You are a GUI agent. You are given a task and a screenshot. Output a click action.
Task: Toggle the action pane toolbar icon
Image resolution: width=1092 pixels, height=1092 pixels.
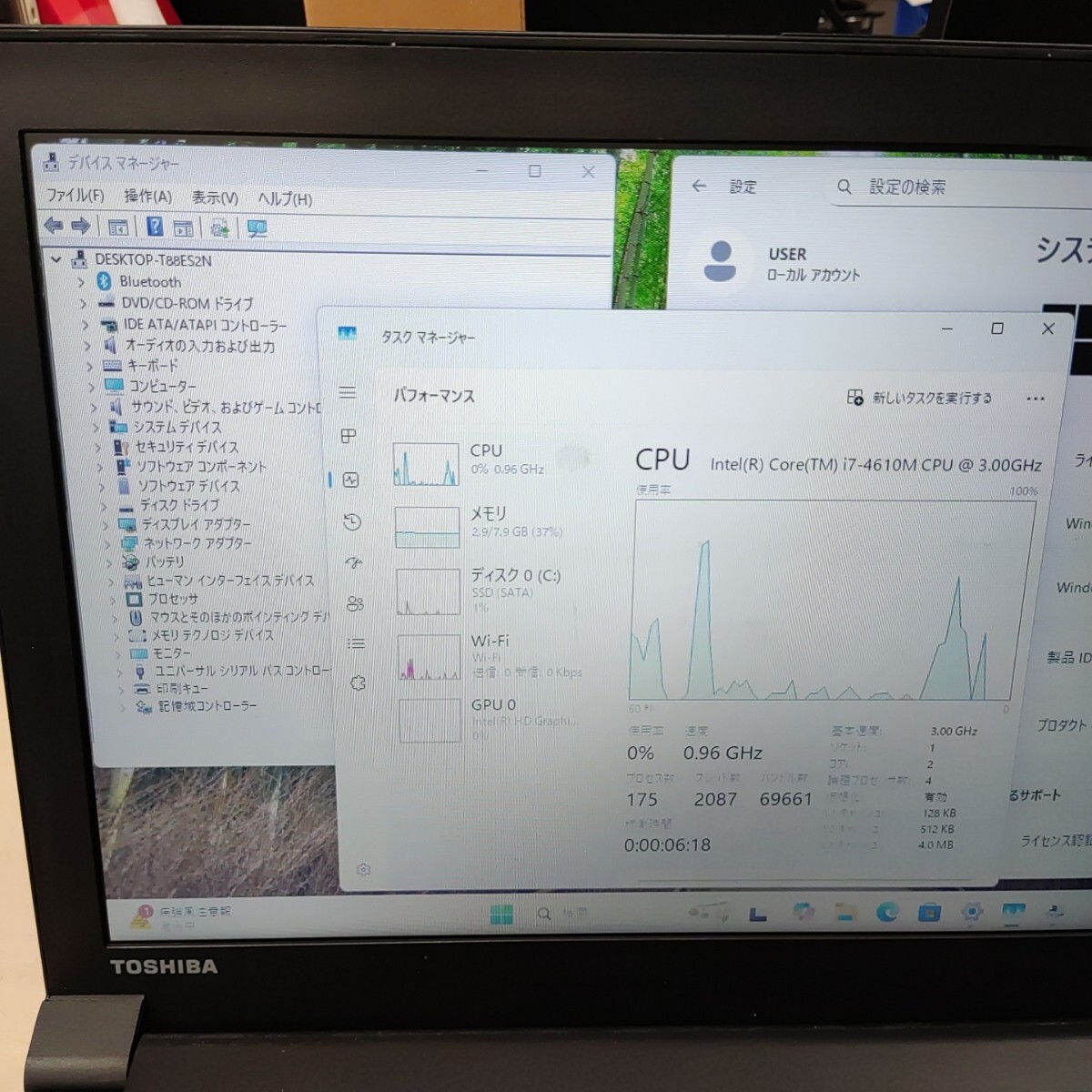coord(183,227)
